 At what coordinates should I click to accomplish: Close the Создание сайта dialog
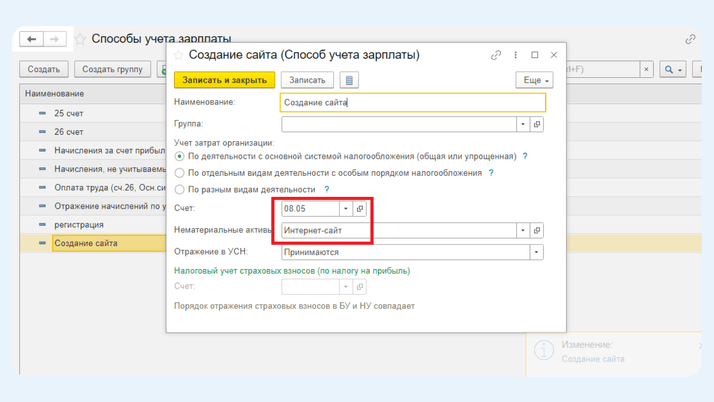pyautogui.click(x=554, y=55)
